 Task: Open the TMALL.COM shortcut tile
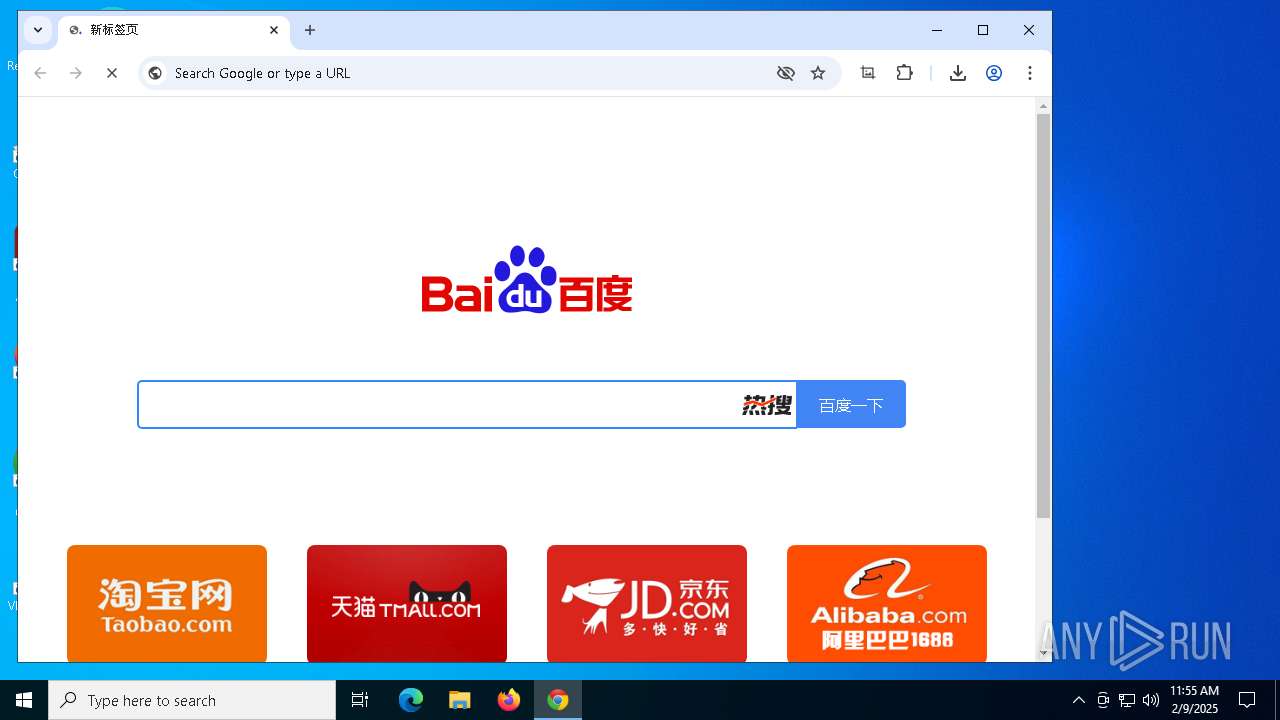click(x=407, y=603)
